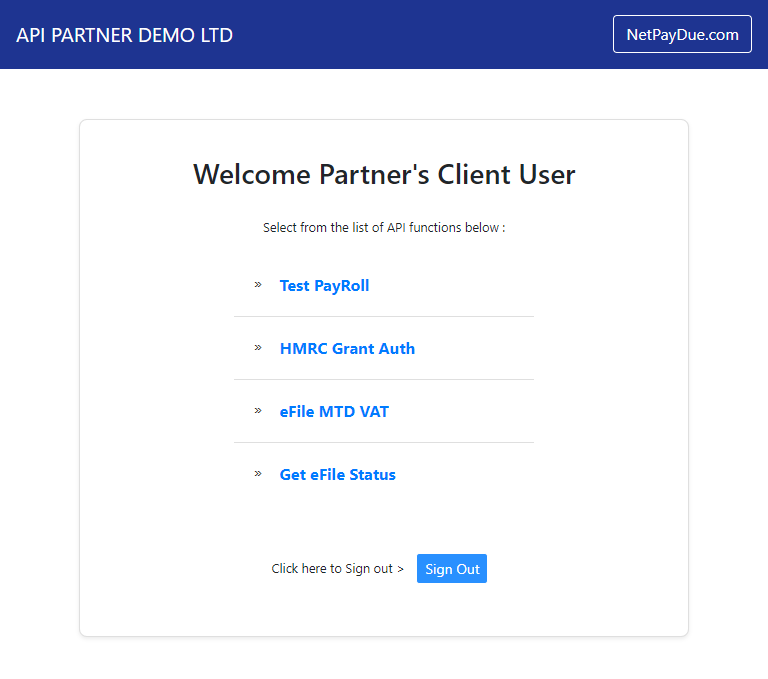Open the HMRC Grant Auth link
This screenshot has height=679, width=768.
click(347, 349)
